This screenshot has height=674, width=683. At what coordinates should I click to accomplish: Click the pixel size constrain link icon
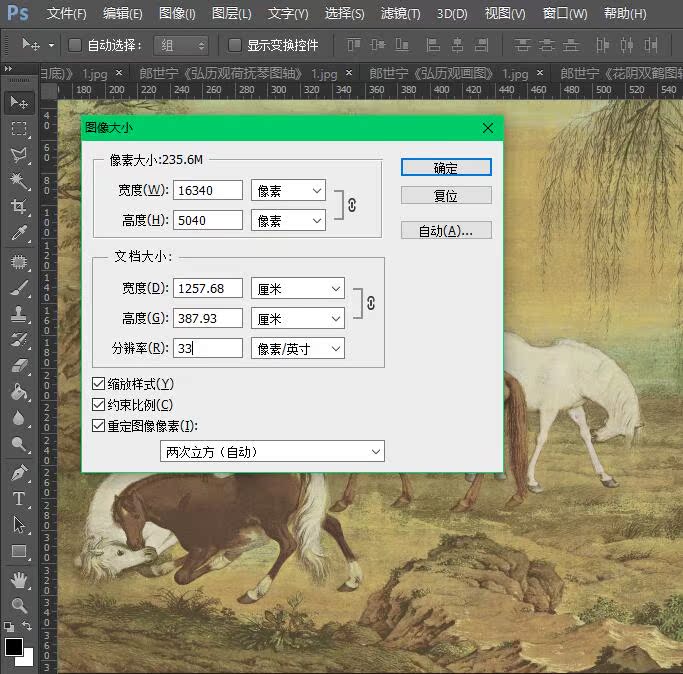[x=352, y=205]
